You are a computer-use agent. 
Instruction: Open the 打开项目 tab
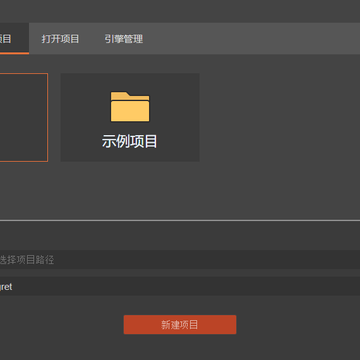point(60,39)
